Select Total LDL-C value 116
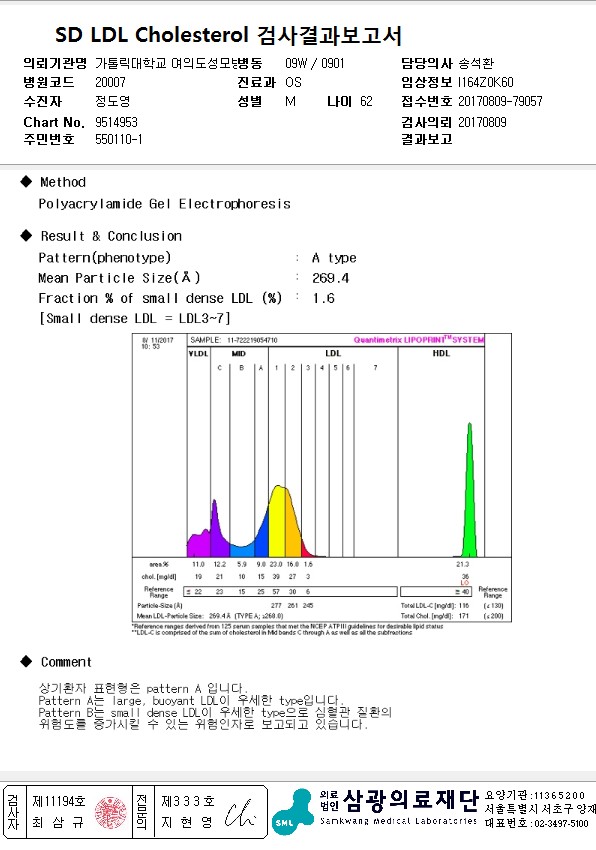The width and height of the screenshot is (596, 850). 464,606
